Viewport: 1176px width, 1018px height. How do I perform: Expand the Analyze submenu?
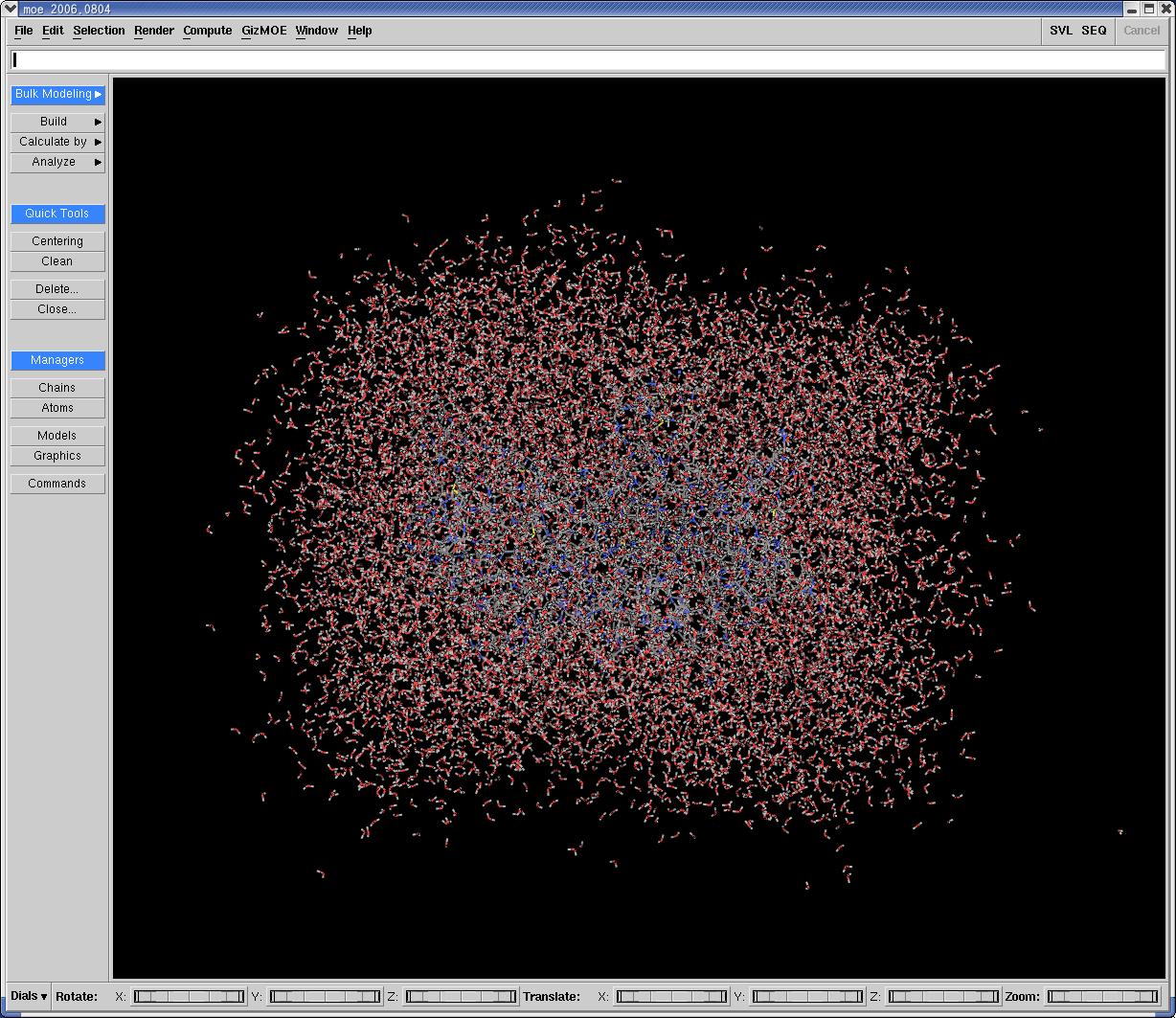click(57, 162)
